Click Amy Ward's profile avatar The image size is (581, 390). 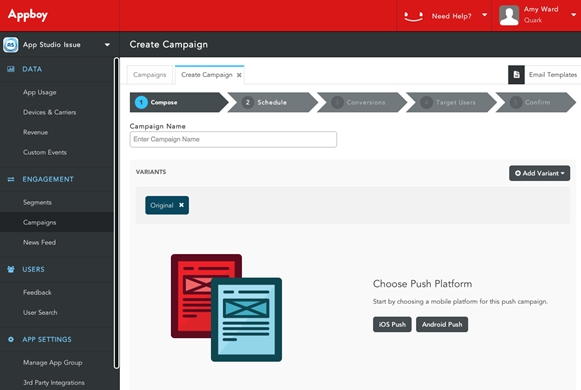pyautogui.click(x=509, y=16)
